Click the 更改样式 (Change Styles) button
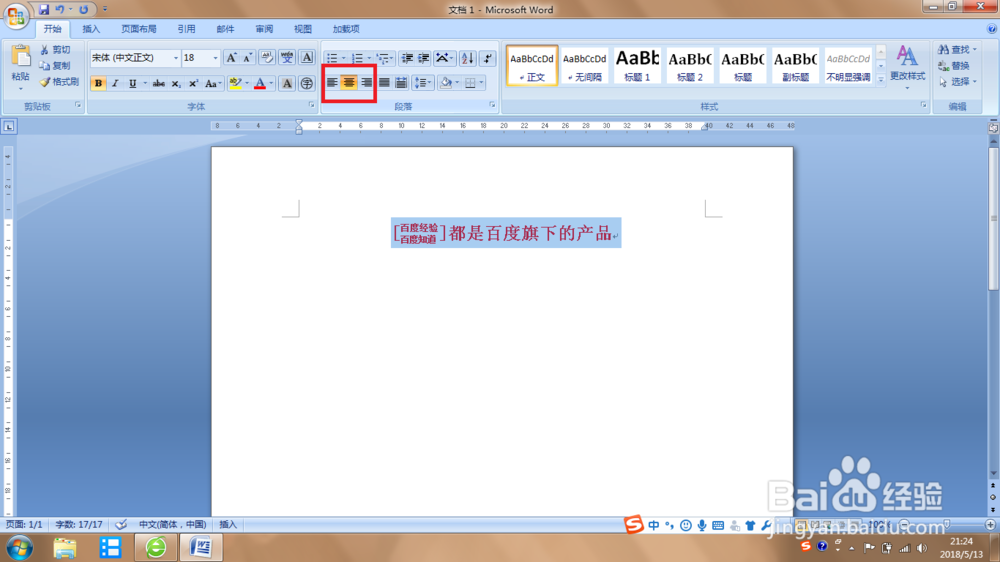This screenshot has height=562, width=1000. pyautogui.click(x=908, y=65)
